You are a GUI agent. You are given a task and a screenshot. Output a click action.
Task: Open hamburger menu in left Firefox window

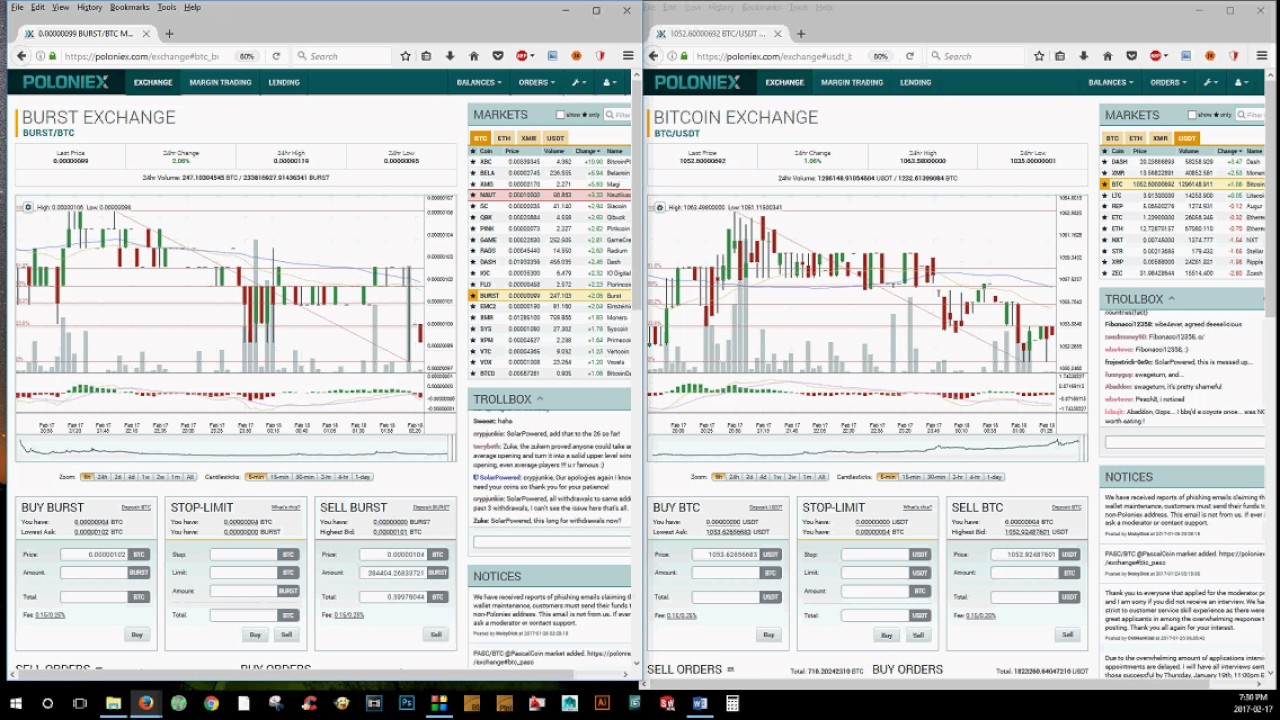point(628,56)
